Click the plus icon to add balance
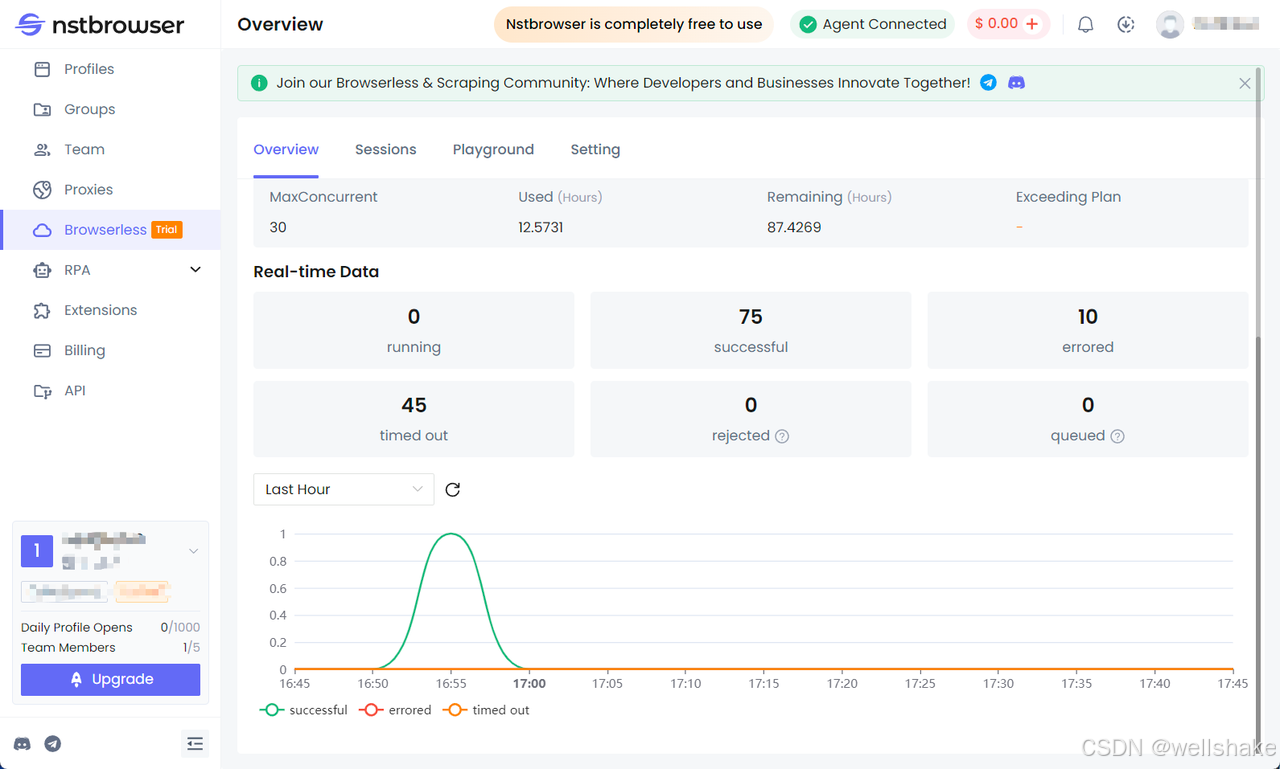 (1032, 24)
